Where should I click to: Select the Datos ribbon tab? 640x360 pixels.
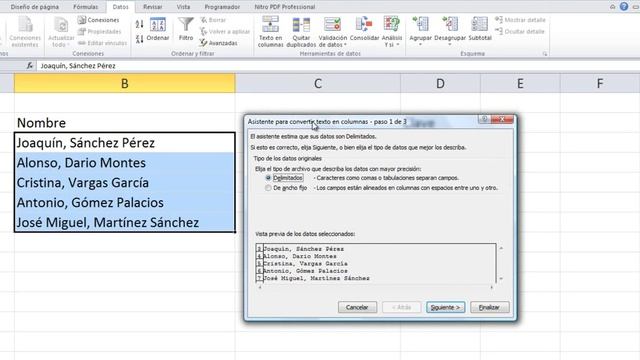pyautogui.click(x=120, y=7)
